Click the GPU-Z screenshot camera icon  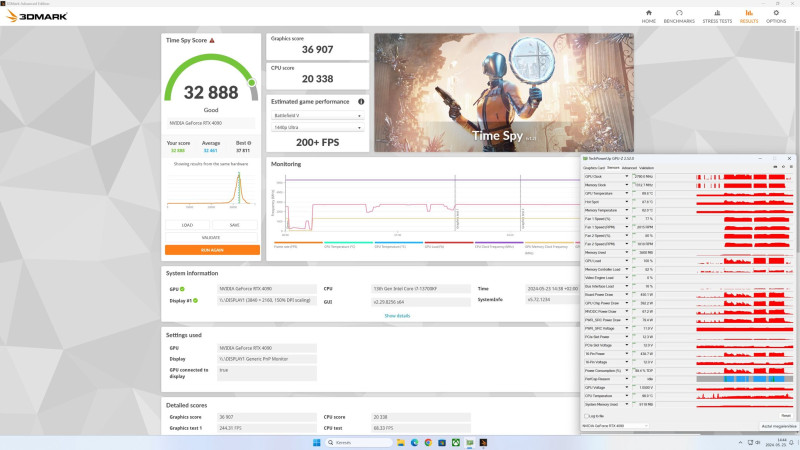(775, 167)
